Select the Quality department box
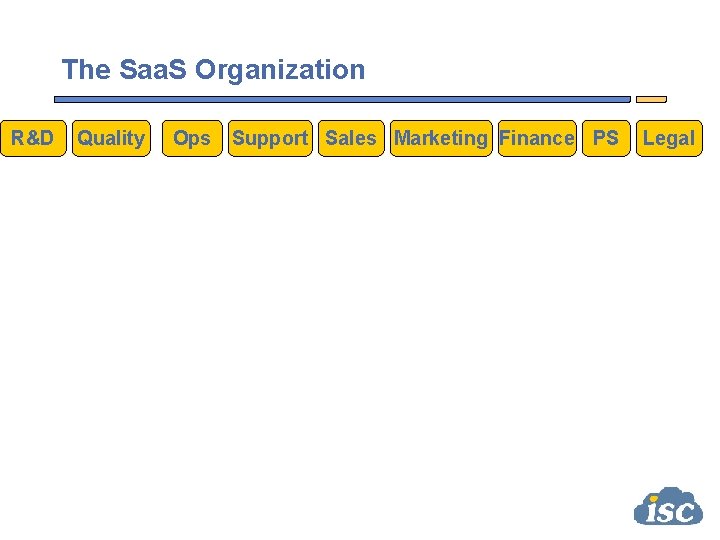 [111, 138]
